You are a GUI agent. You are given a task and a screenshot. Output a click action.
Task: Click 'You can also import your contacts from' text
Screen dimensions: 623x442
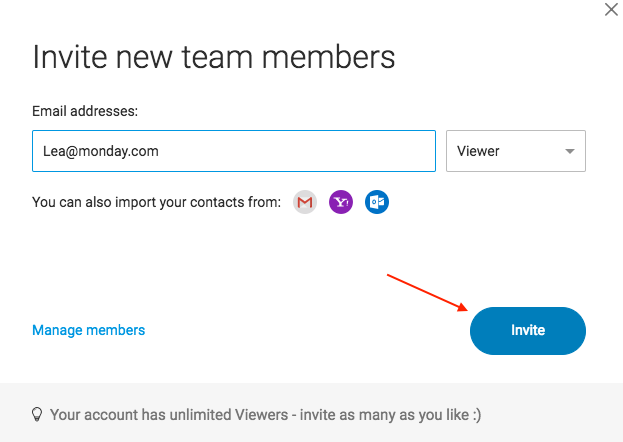[x=157, y=202]
